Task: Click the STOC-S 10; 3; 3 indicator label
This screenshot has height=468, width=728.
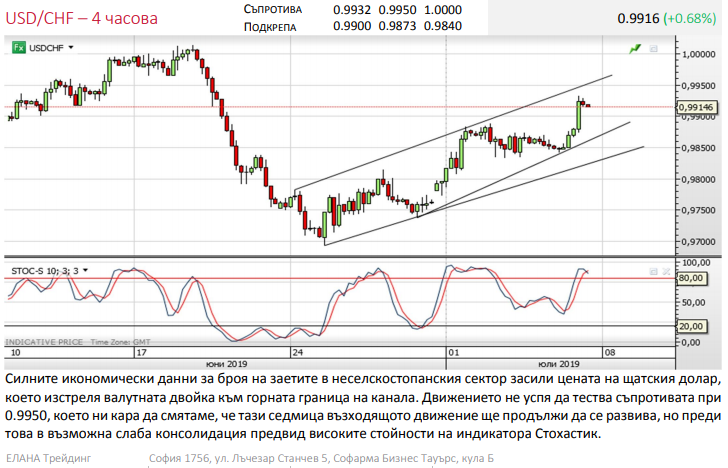Action: pyautogui.click(x=45, y=271)
